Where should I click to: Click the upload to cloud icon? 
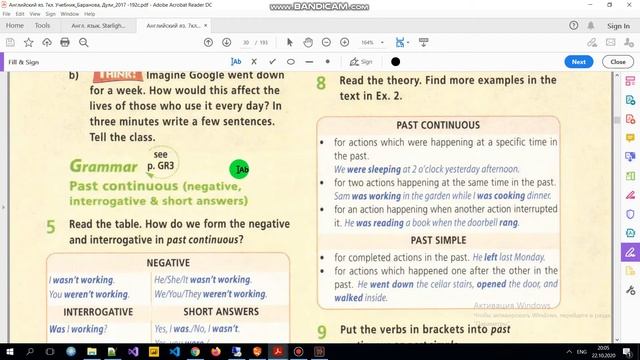pos(47,42)
